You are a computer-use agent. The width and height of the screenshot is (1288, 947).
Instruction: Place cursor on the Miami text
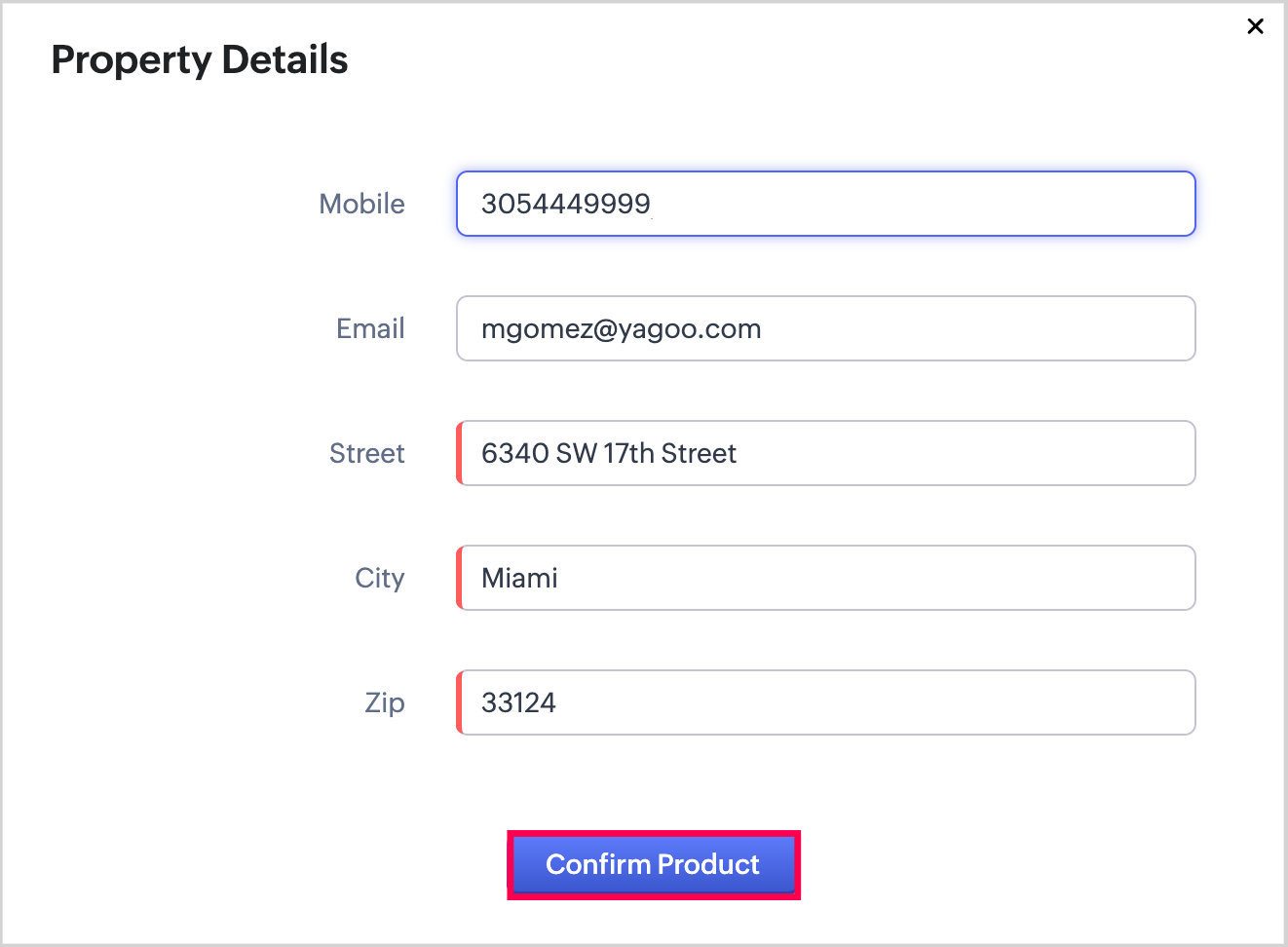pyautogui.click(x=519, y=578)
